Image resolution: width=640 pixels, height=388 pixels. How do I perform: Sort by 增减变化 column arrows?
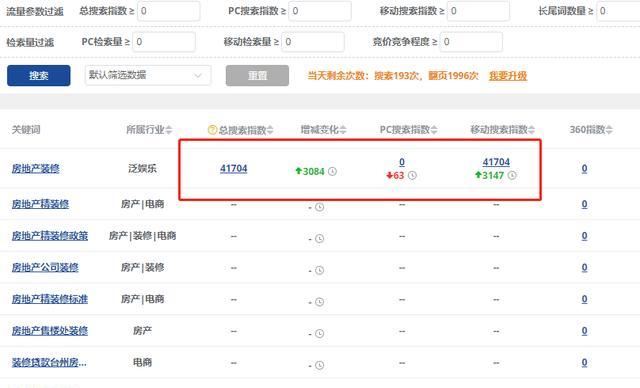point(343,130)
